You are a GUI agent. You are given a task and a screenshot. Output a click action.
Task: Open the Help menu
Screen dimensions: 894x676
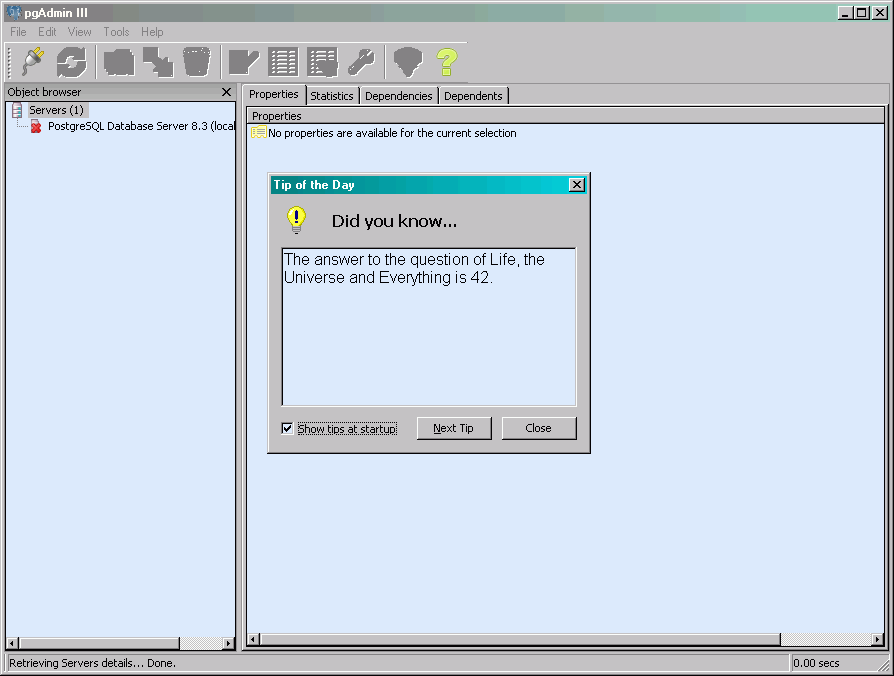click(x=152, y=32)
